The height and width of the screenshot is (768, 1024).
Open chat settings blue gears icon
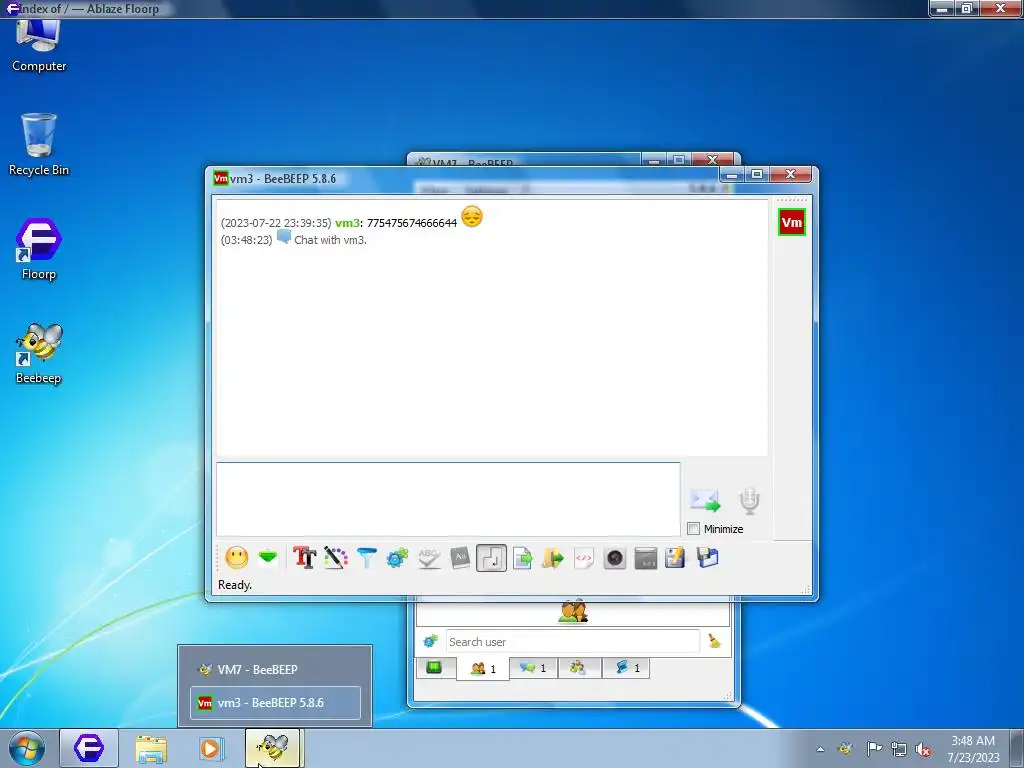(x=397, y=558)
